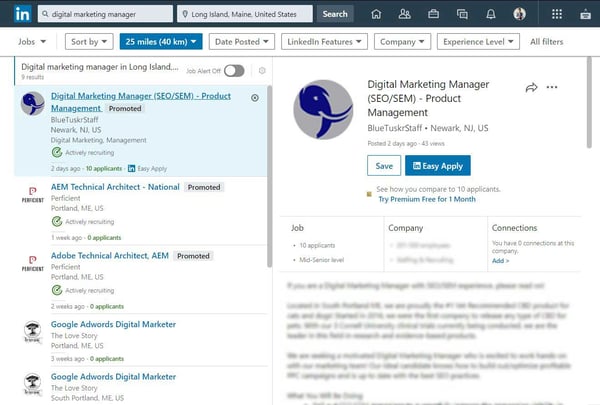Open the Jobs dropdown
This screenshot has width=600, height=405.
pos(32,41)
